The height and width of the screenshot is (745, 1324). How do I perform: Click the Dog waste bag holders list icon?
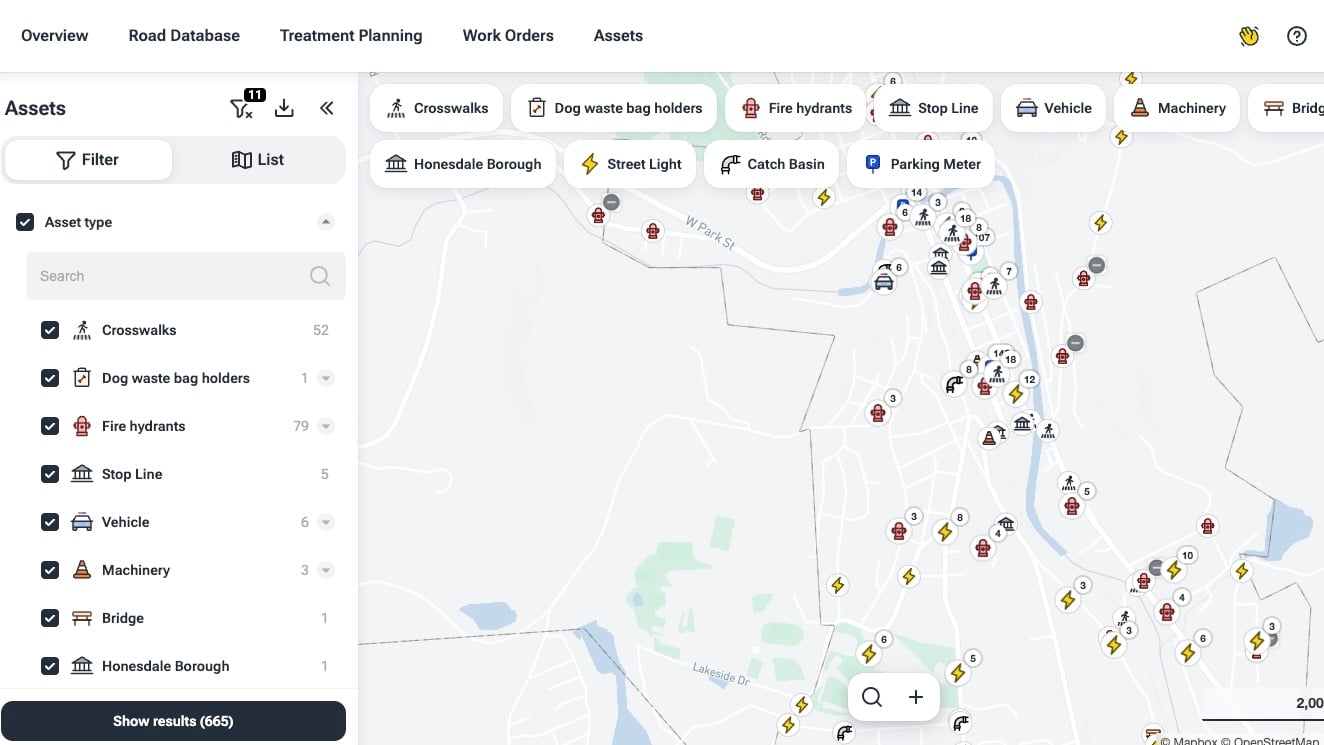click(82, 378)
